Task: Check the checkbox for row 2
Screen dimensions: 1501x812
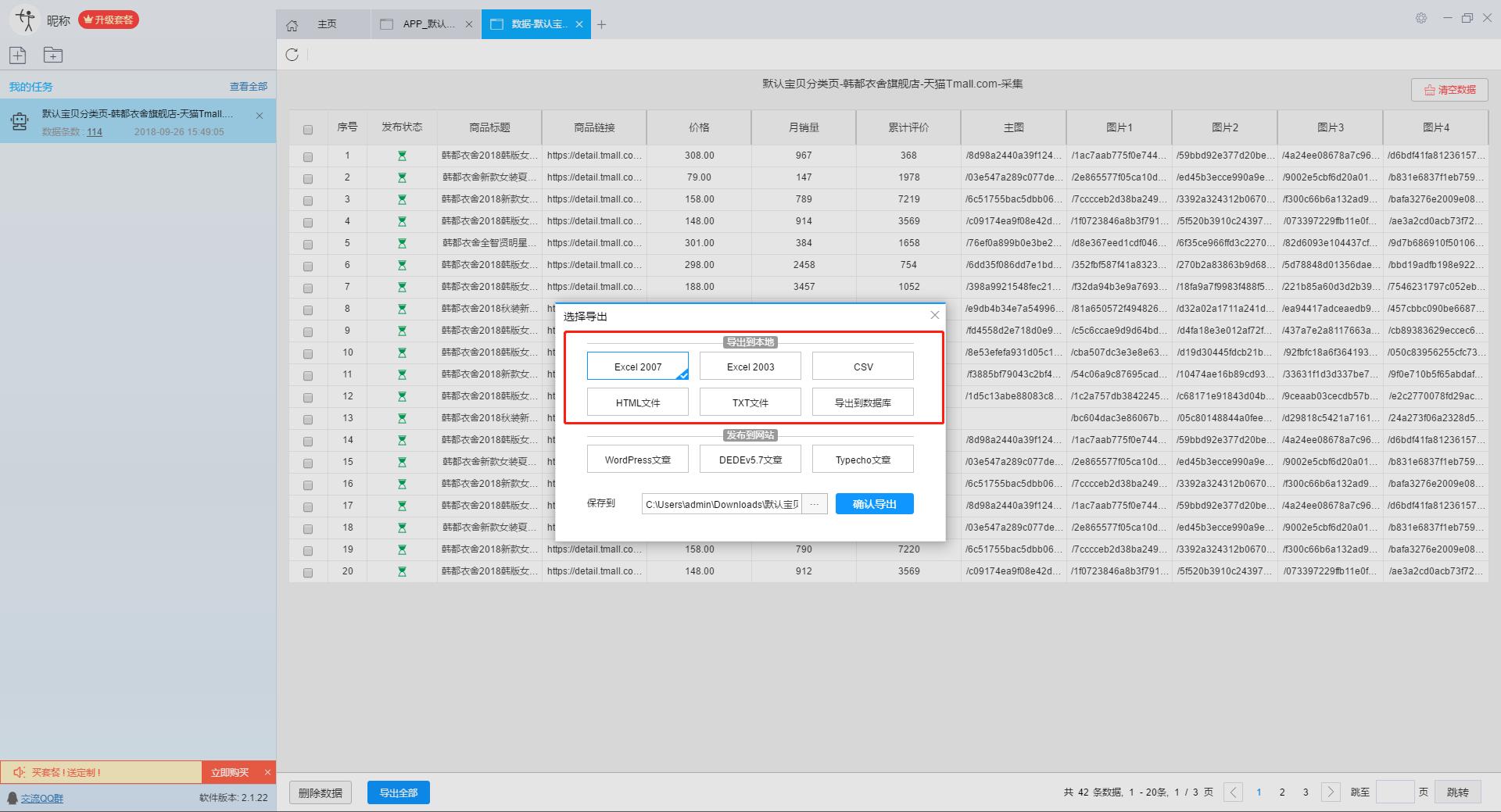Action: [x=308, y=179]
